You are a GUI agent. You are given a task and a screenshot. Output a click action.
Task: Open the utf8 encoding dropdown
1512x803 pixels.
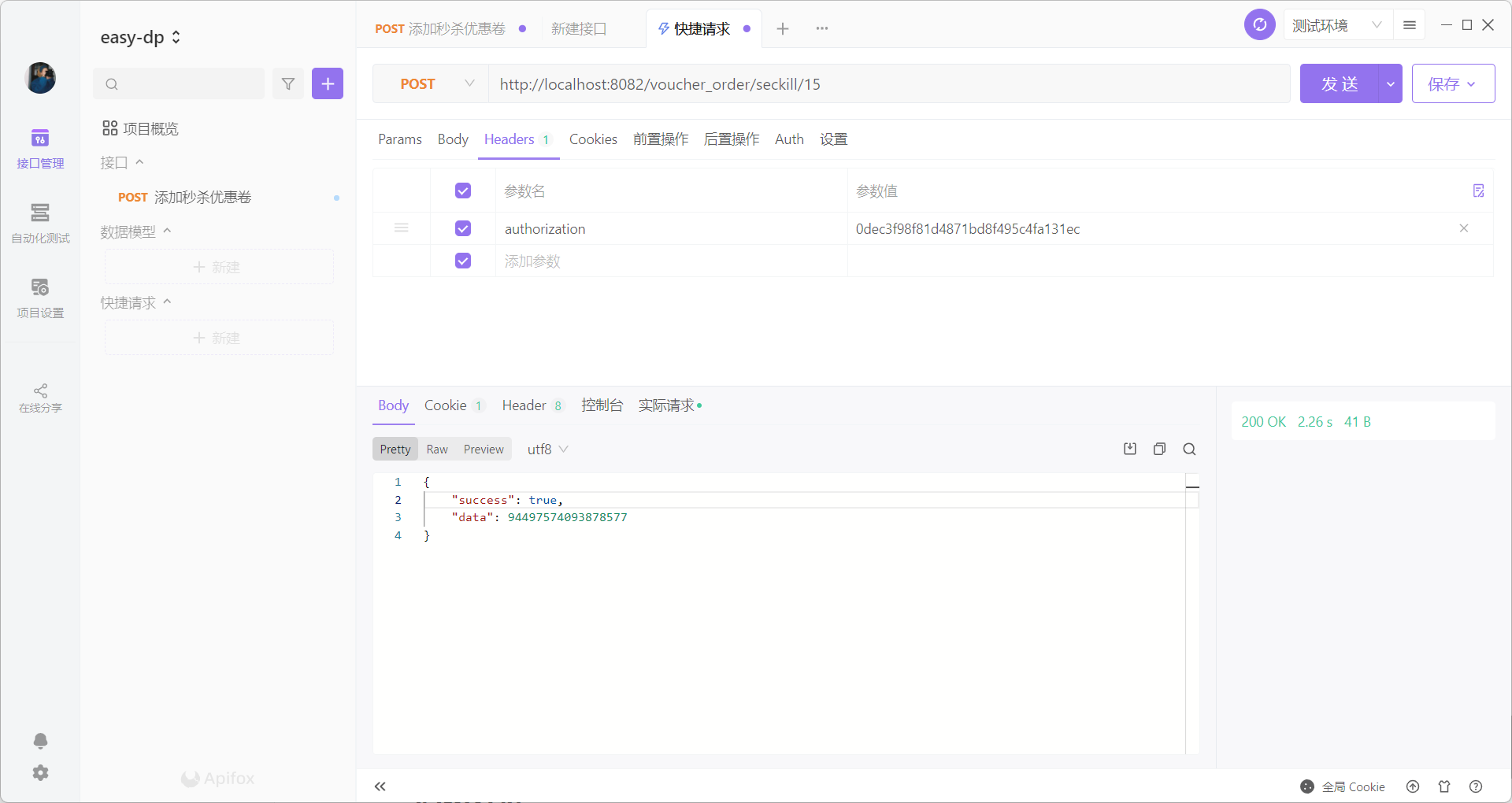[547, 449]
